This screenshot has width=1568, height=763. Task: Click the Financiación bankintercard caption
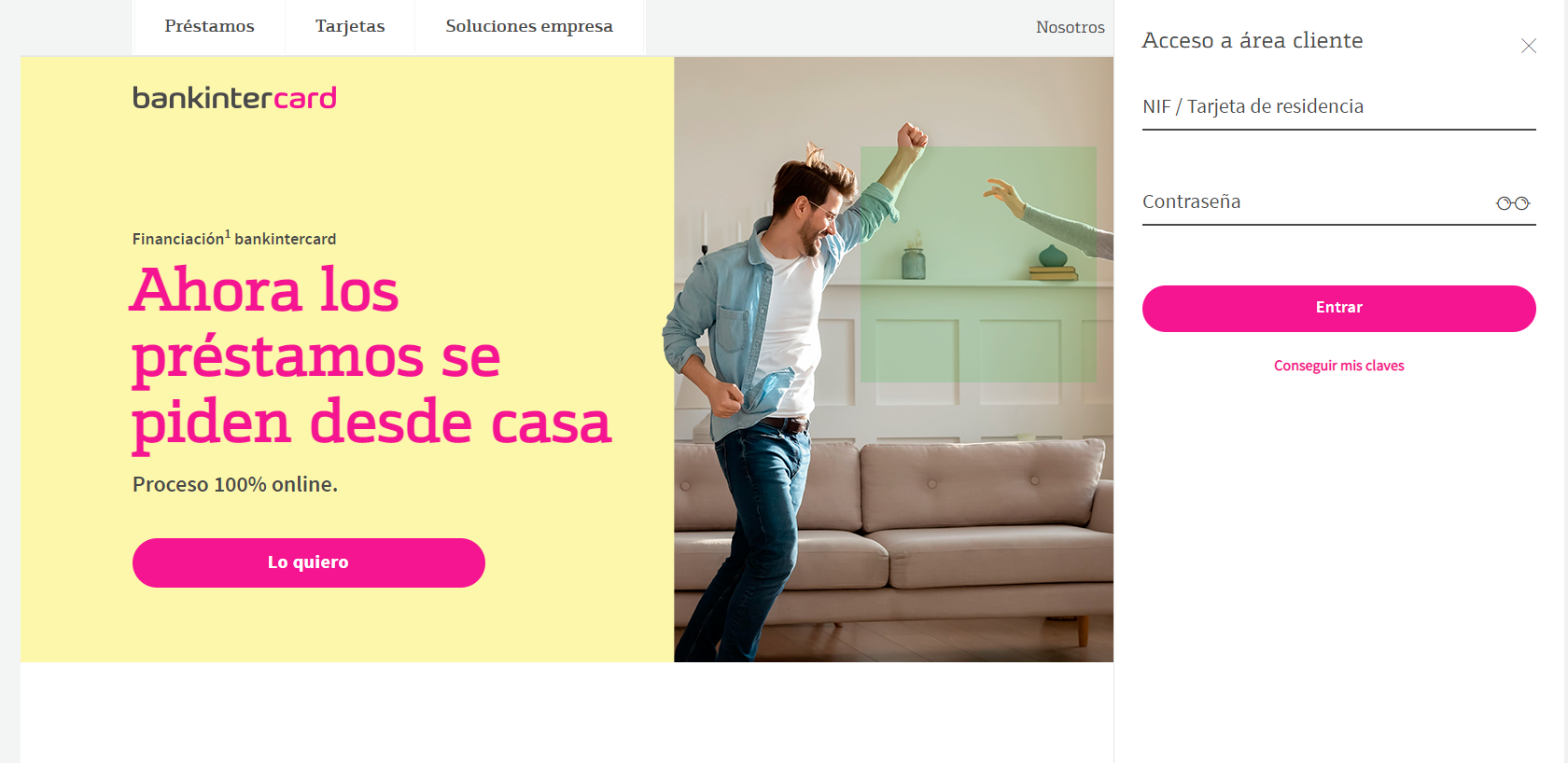[234, 239]
